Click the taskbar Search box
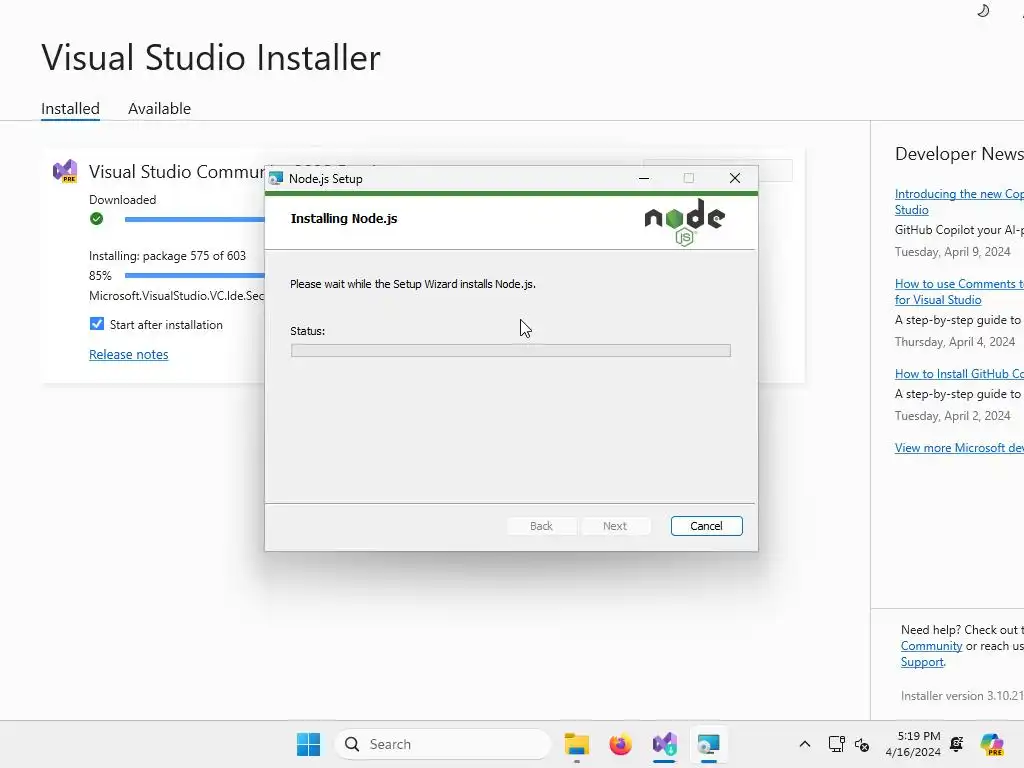 point(443,744)
